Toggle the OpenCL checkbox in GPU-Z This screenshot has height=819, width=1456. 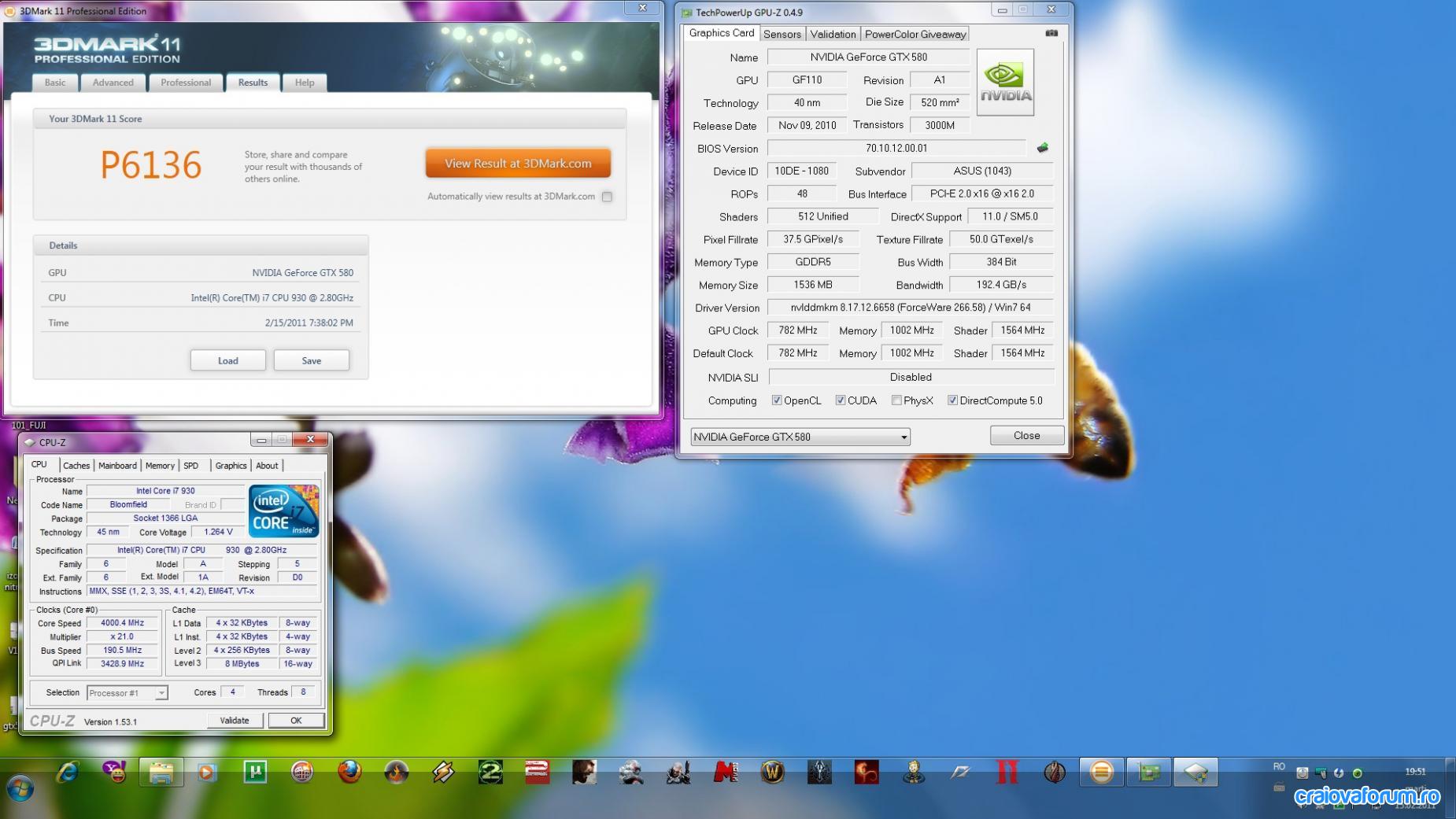[x=777, y=400]
